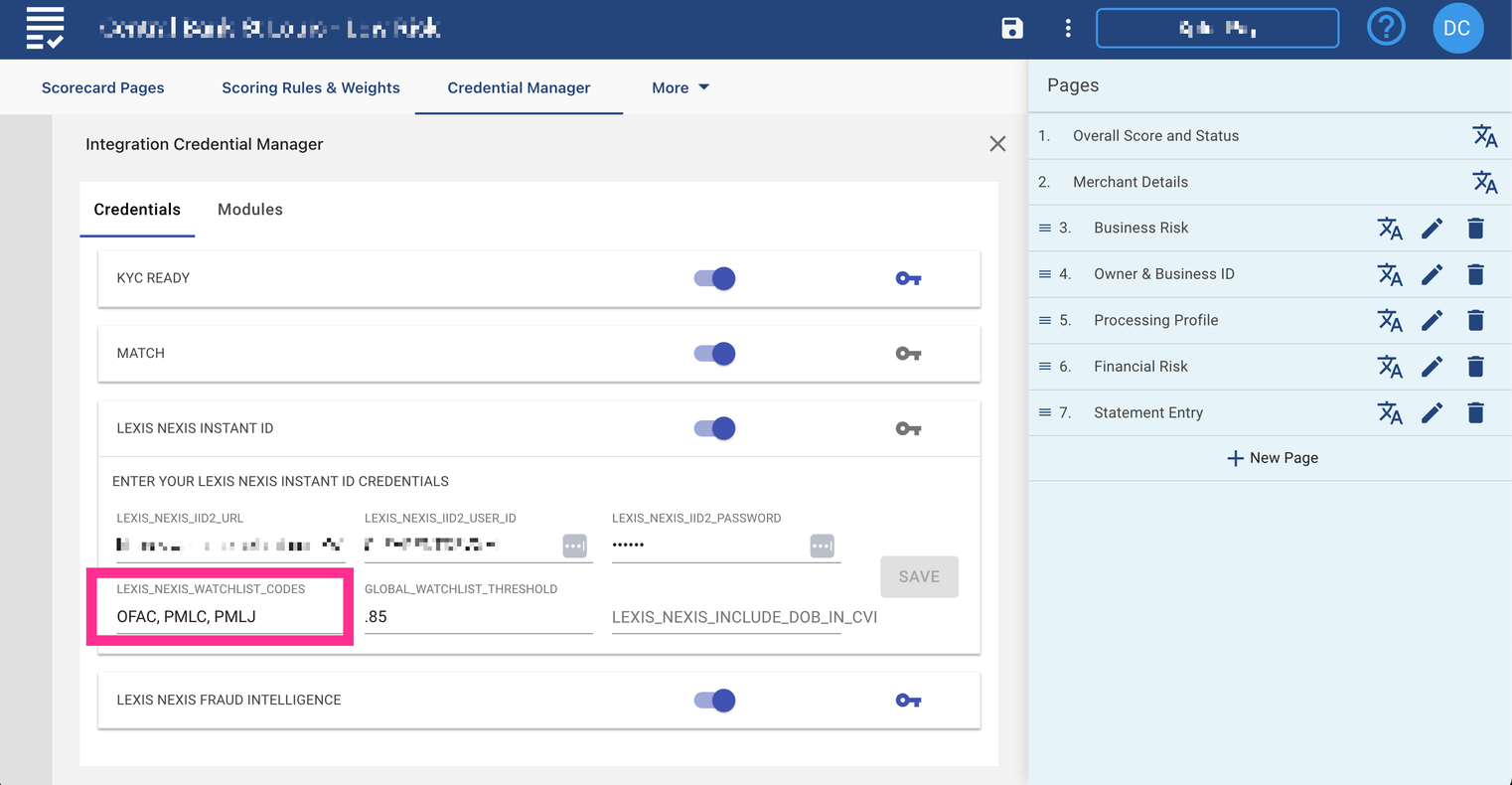Screen dimensions: 1512x785
Task: Open the Scorecard Pages tab
Action: pos(103,87)
